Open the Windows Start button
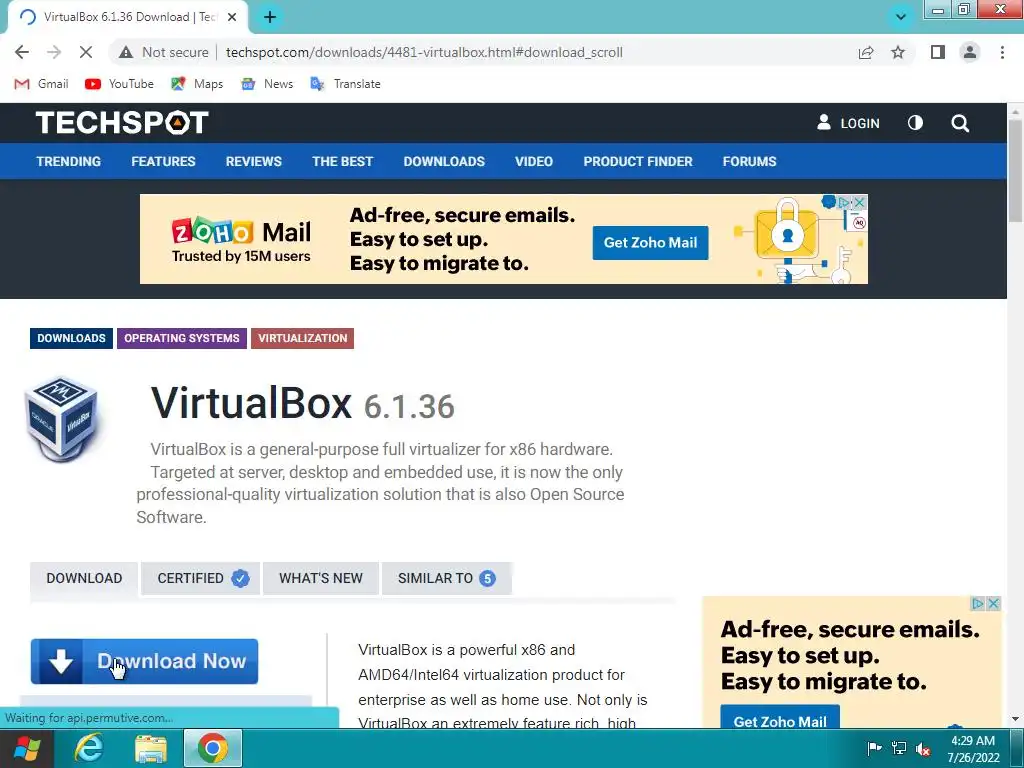The height and width of the screenshot is (768, 1024). (26, 748)
